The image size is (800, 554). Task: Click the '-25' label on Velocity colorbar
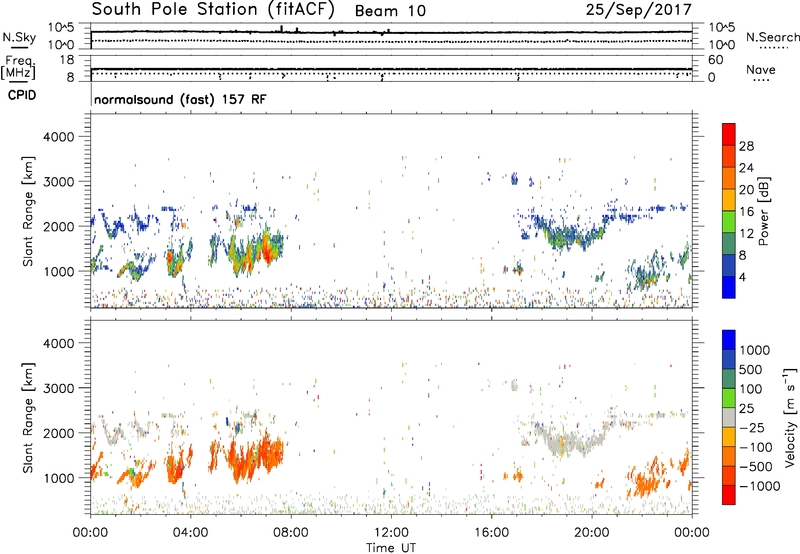pyautogui.click(x=751, y=427)
